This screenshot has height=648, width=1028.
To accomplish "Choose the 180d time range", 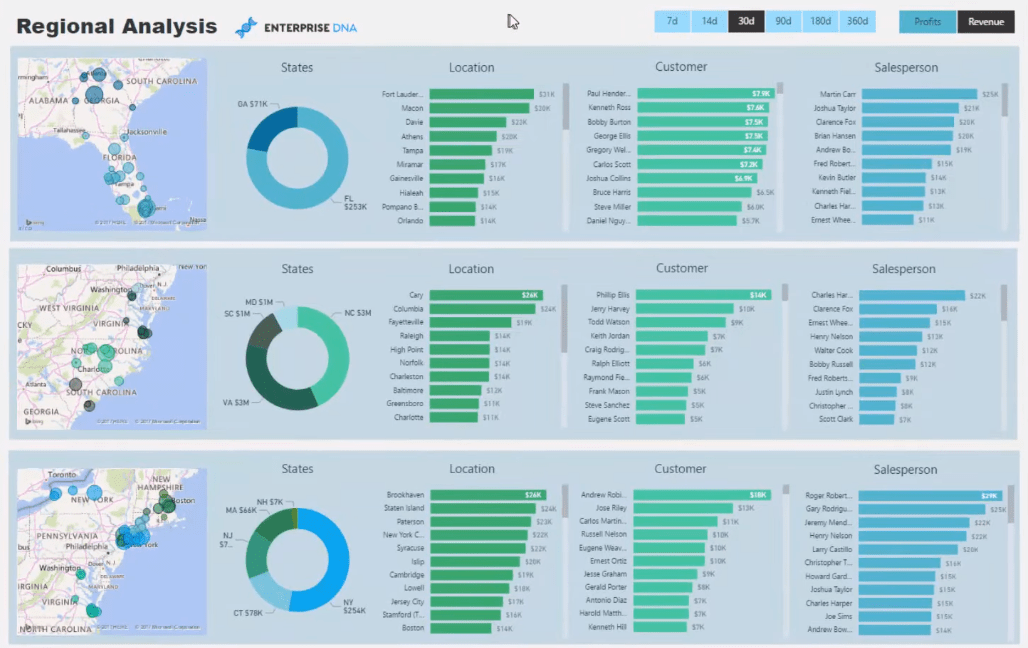I will tap(820, 22).
